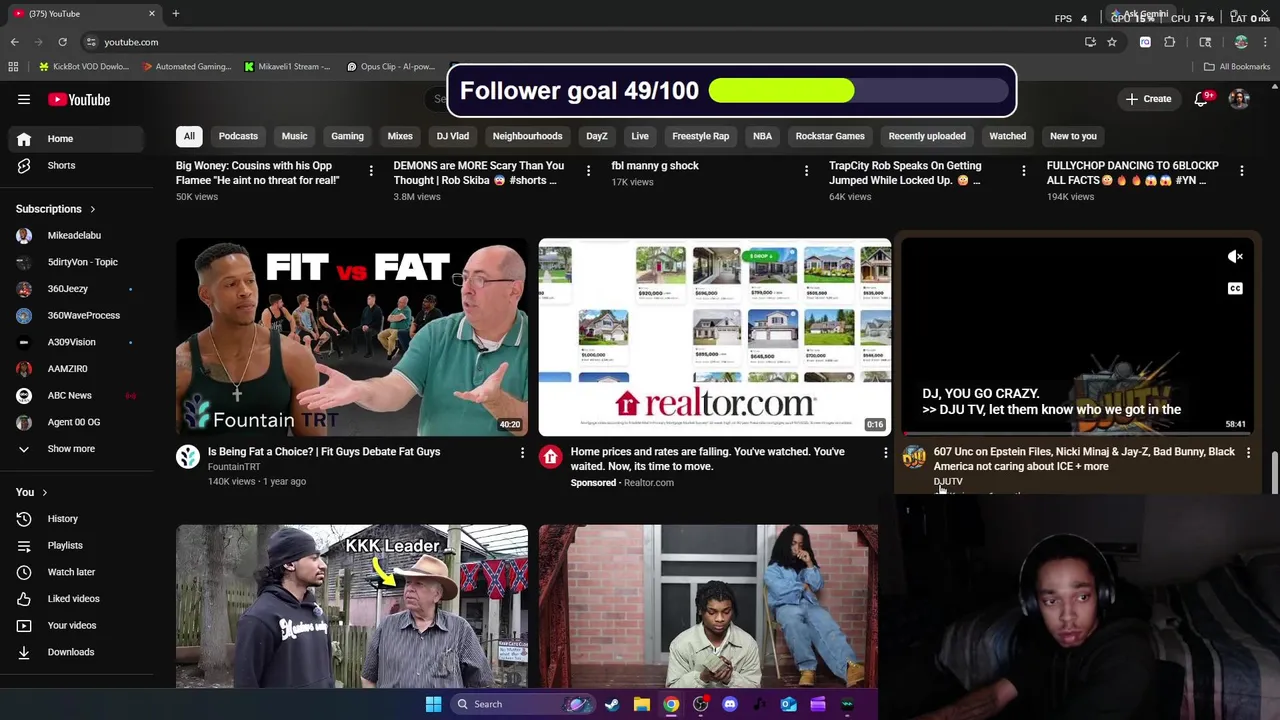
Task: Open options for 607 Unc video
Action: [1248, 453]
